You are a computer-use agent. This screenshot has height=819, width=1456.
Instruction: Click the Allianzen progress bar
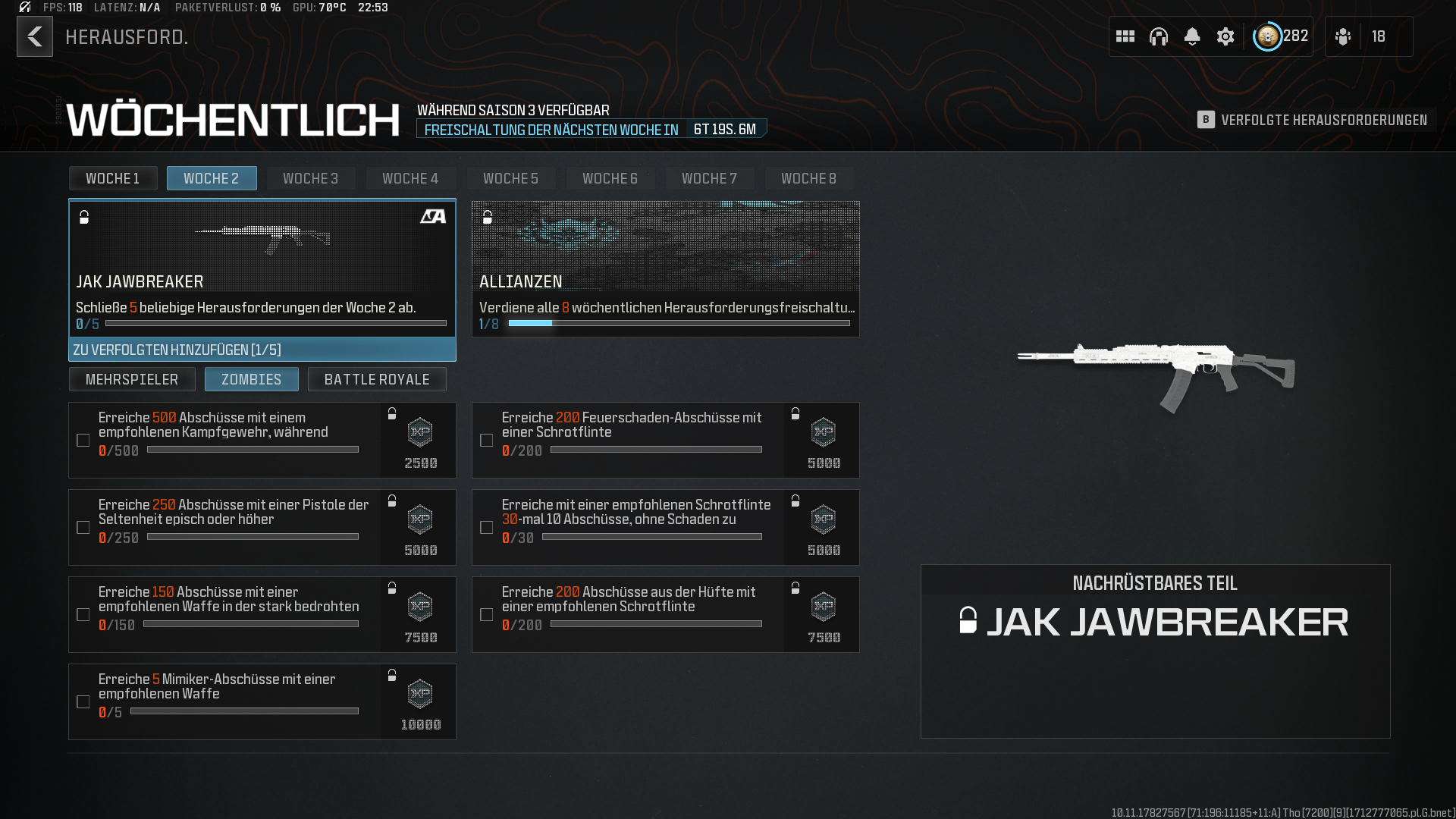click(679, 324)
